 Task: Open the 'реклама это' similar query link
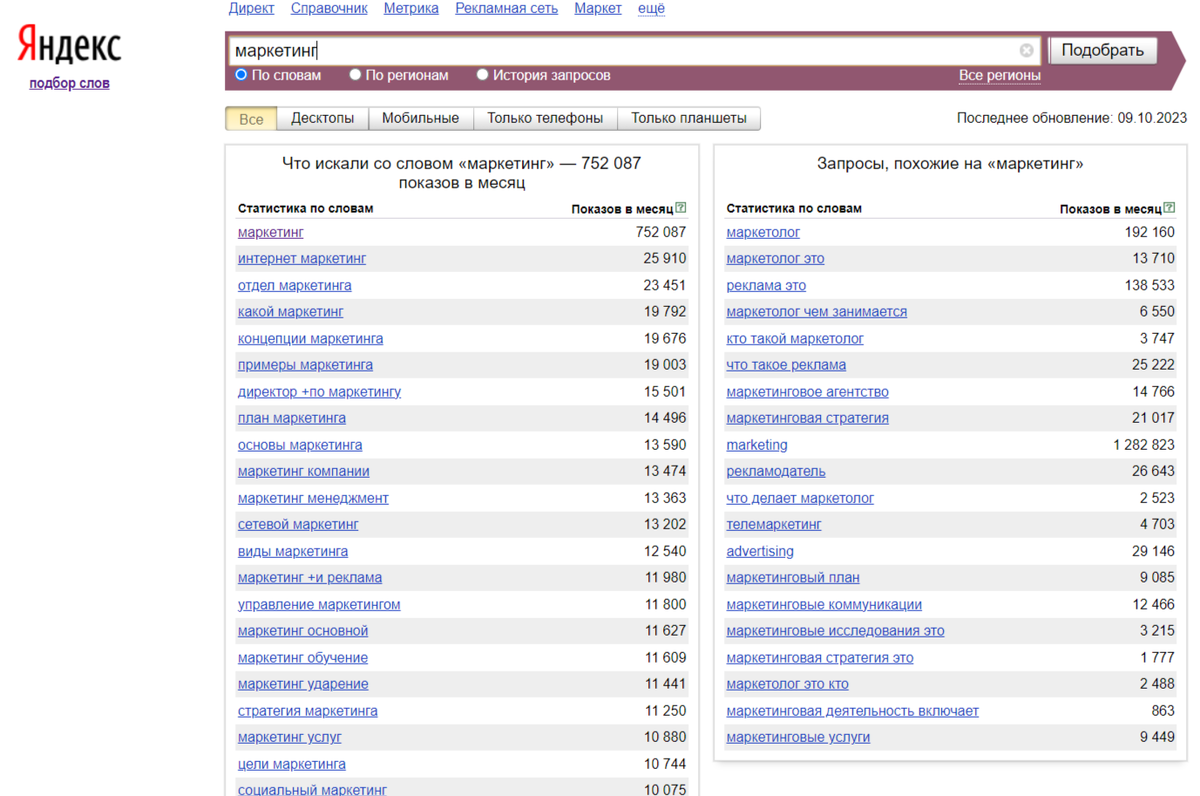point(766,285)
